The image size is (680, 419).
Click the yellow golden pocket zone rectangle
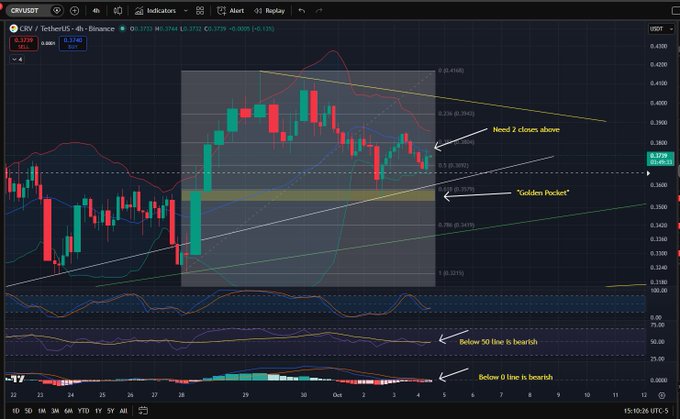(x=308, y=195)
